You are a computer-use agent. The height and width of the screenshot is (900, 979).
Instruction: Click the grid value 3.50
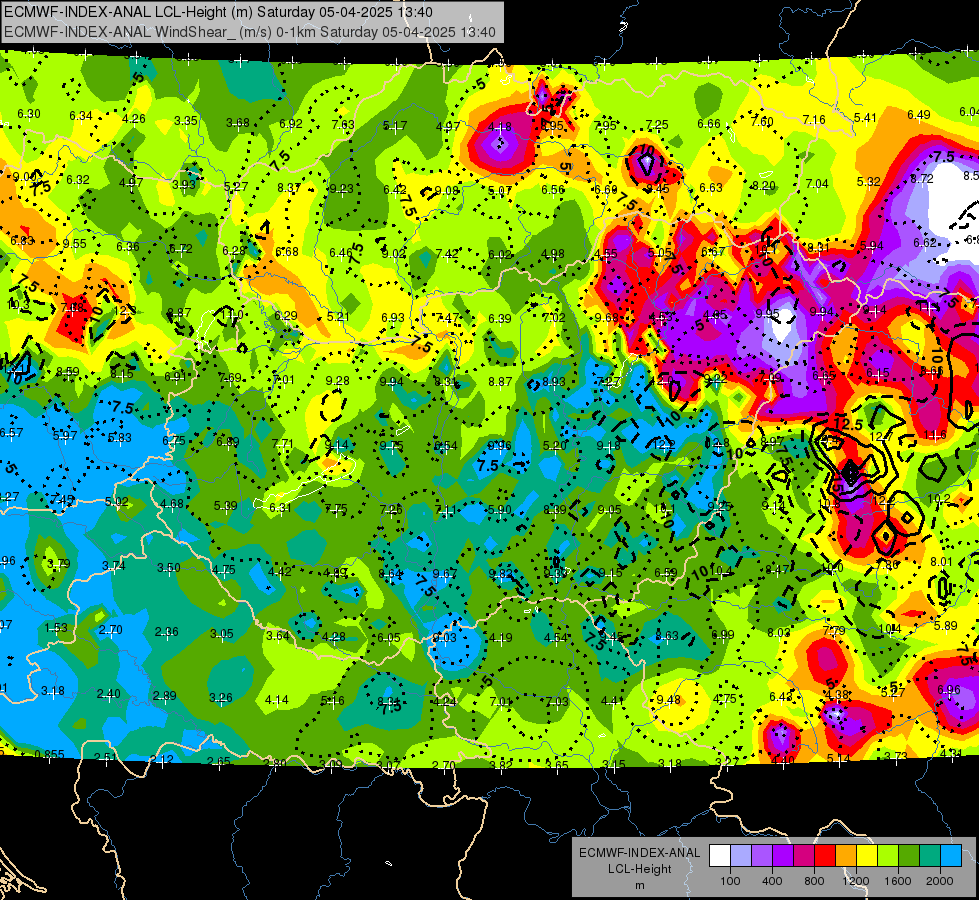[x=169, y=568]
